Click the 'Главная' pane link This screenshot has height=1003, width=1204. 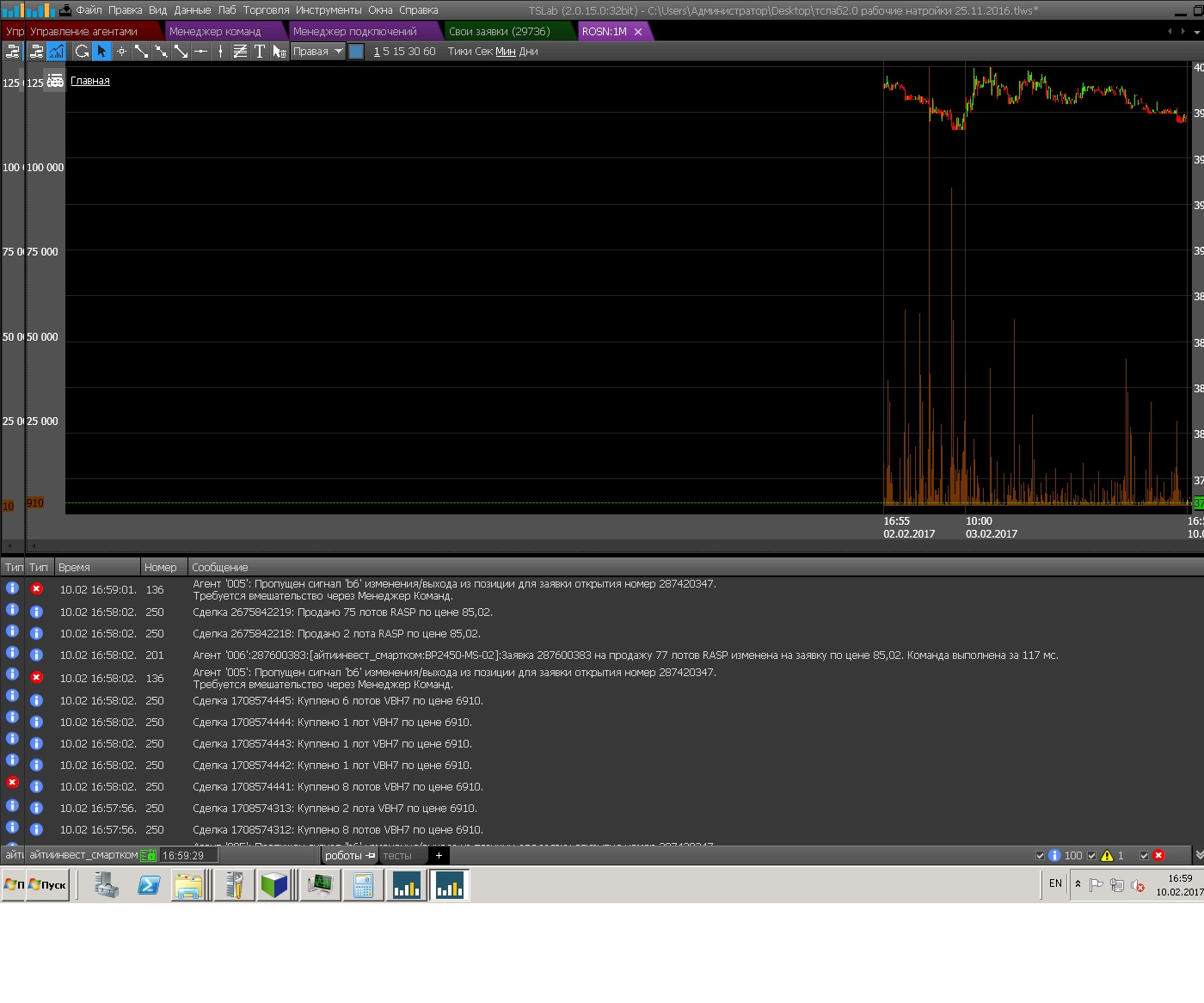(90, 81)
